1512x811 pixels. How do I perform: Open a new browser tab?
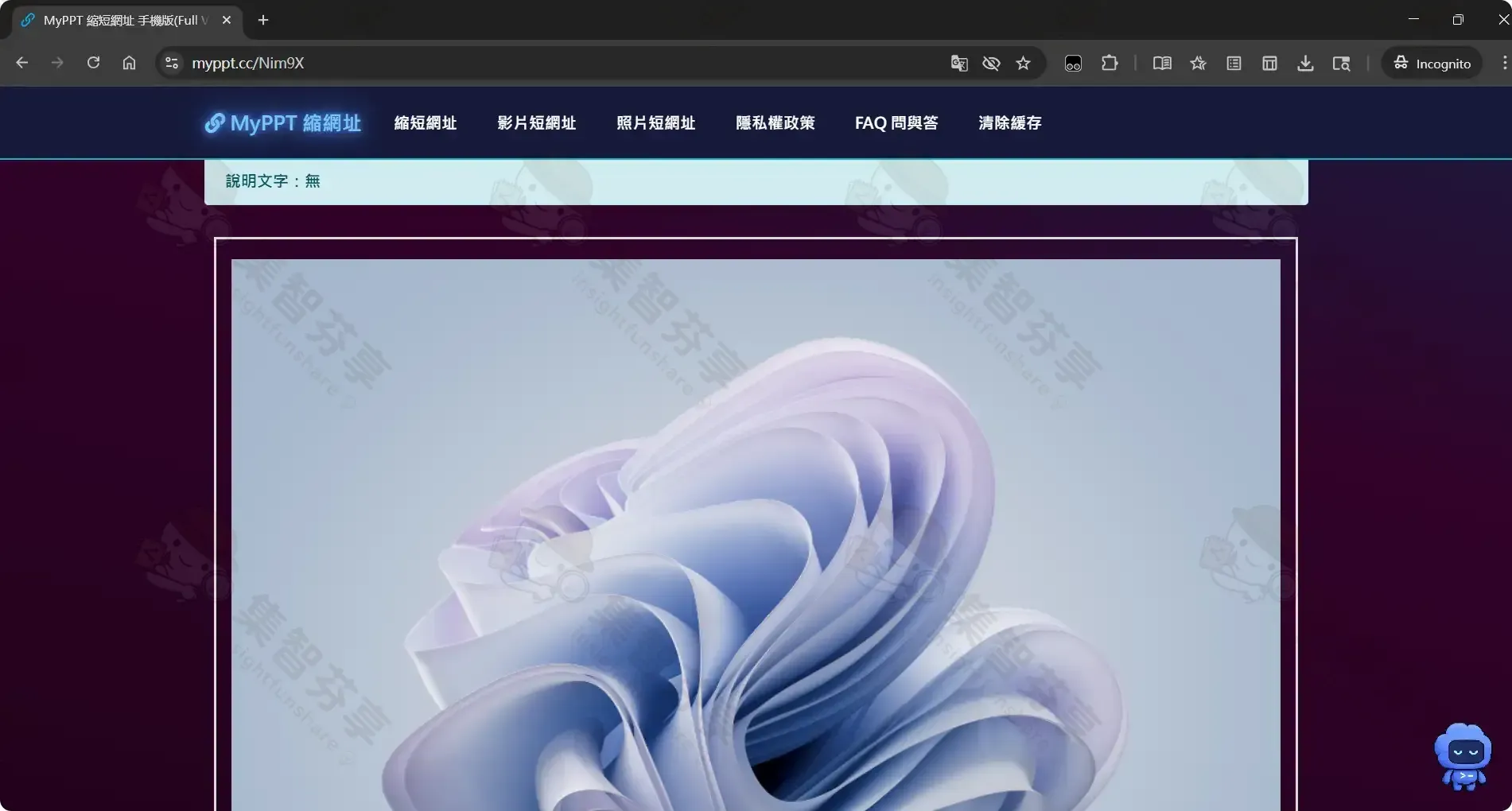tap(263, 20)
